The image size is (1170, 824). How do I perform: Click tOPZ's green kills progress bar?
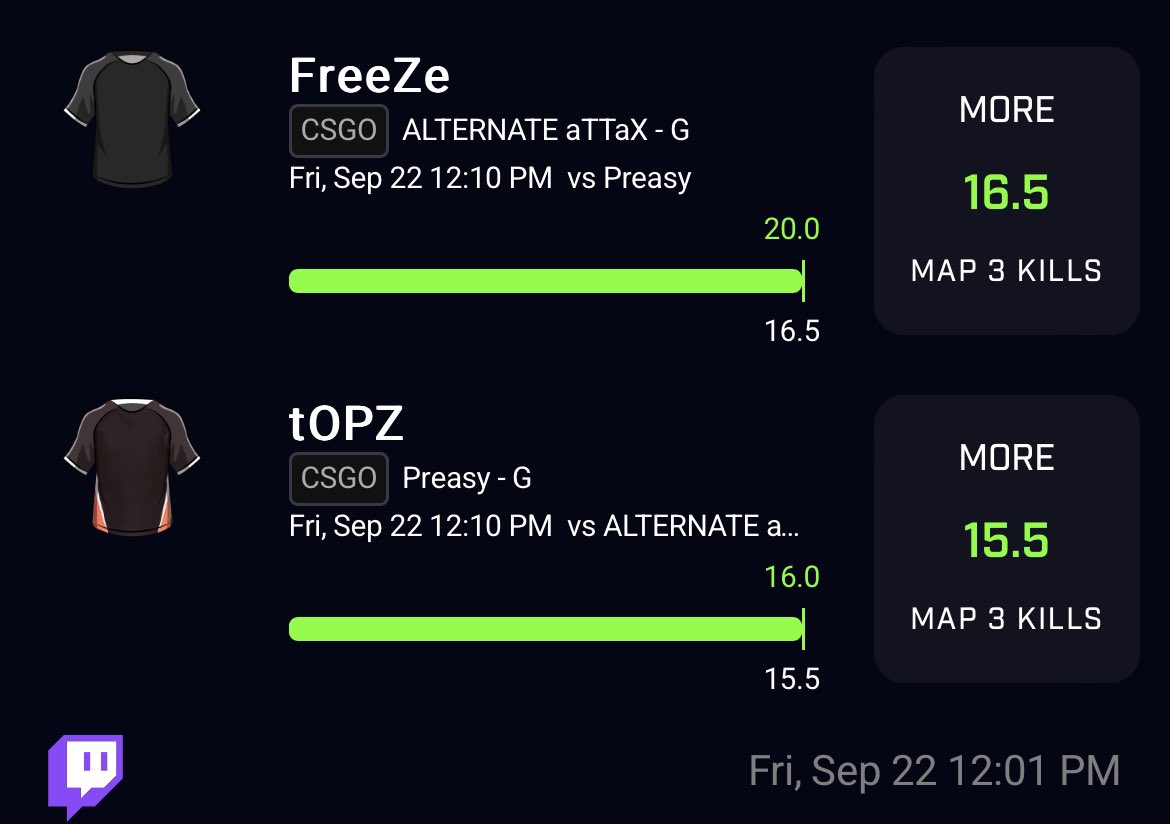click(546, 629)
